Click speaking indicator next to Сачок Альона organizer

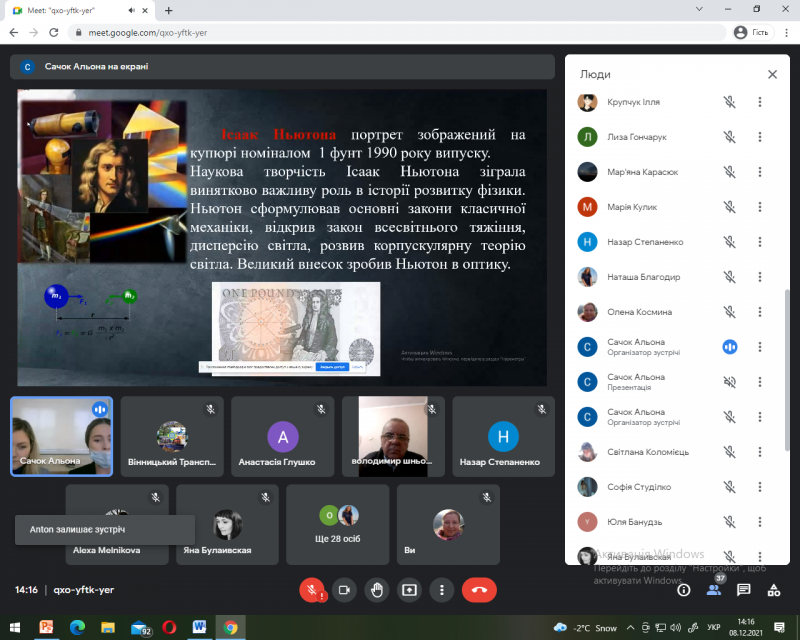tap(730, 347)
